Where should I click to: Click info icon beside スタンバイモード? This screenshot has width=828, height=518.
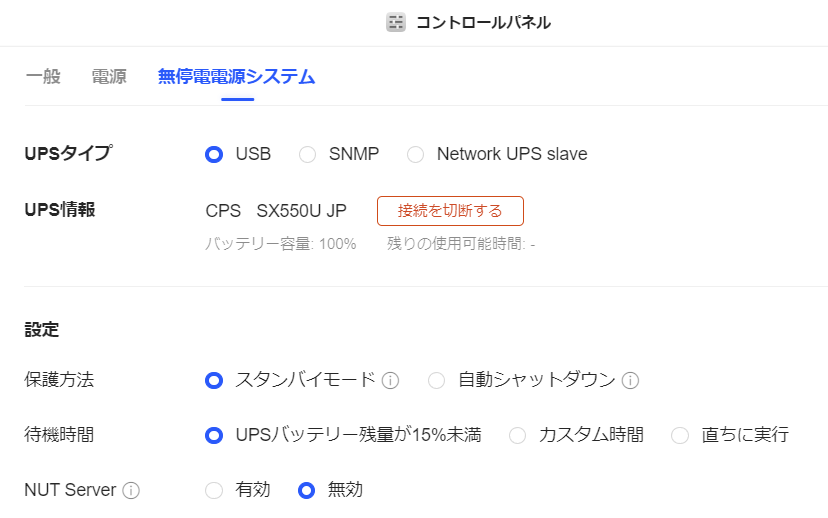tap(391, 380)
